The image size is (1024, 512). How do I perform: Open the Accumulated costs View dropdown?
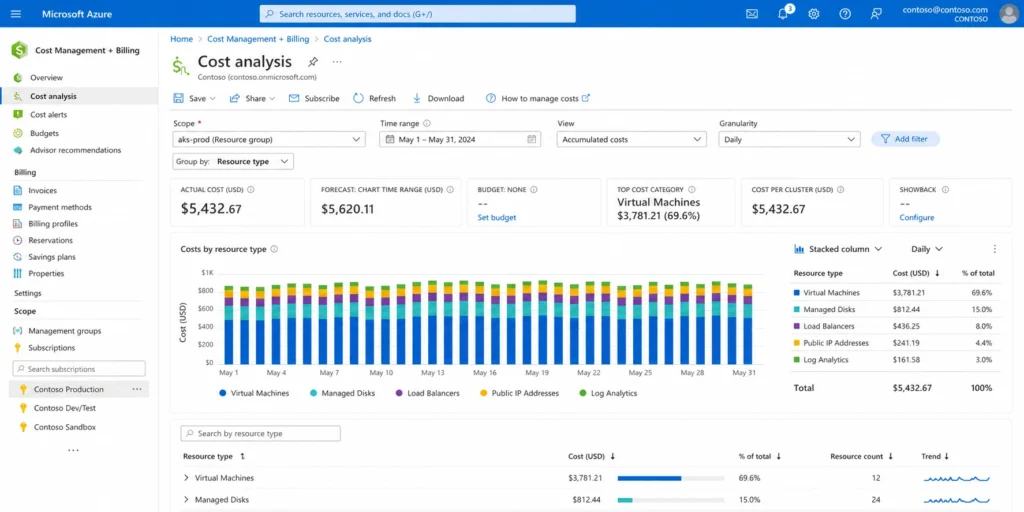click(x=632, y=139)
